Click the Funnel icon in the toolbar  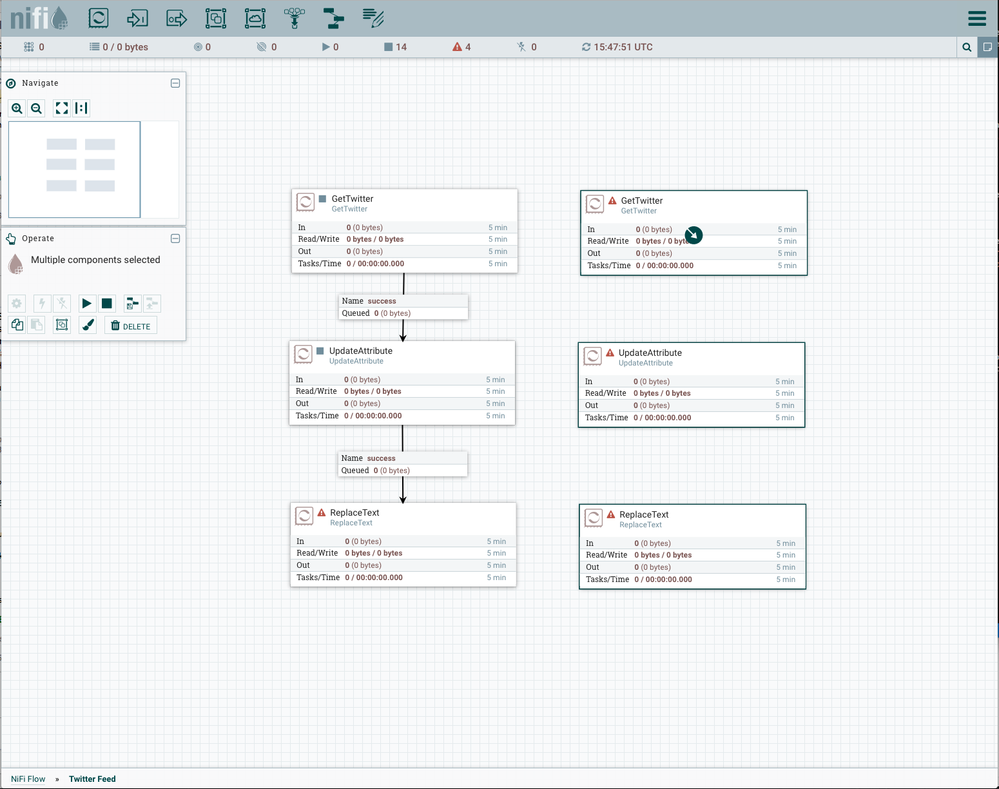[x=295, y=17]
